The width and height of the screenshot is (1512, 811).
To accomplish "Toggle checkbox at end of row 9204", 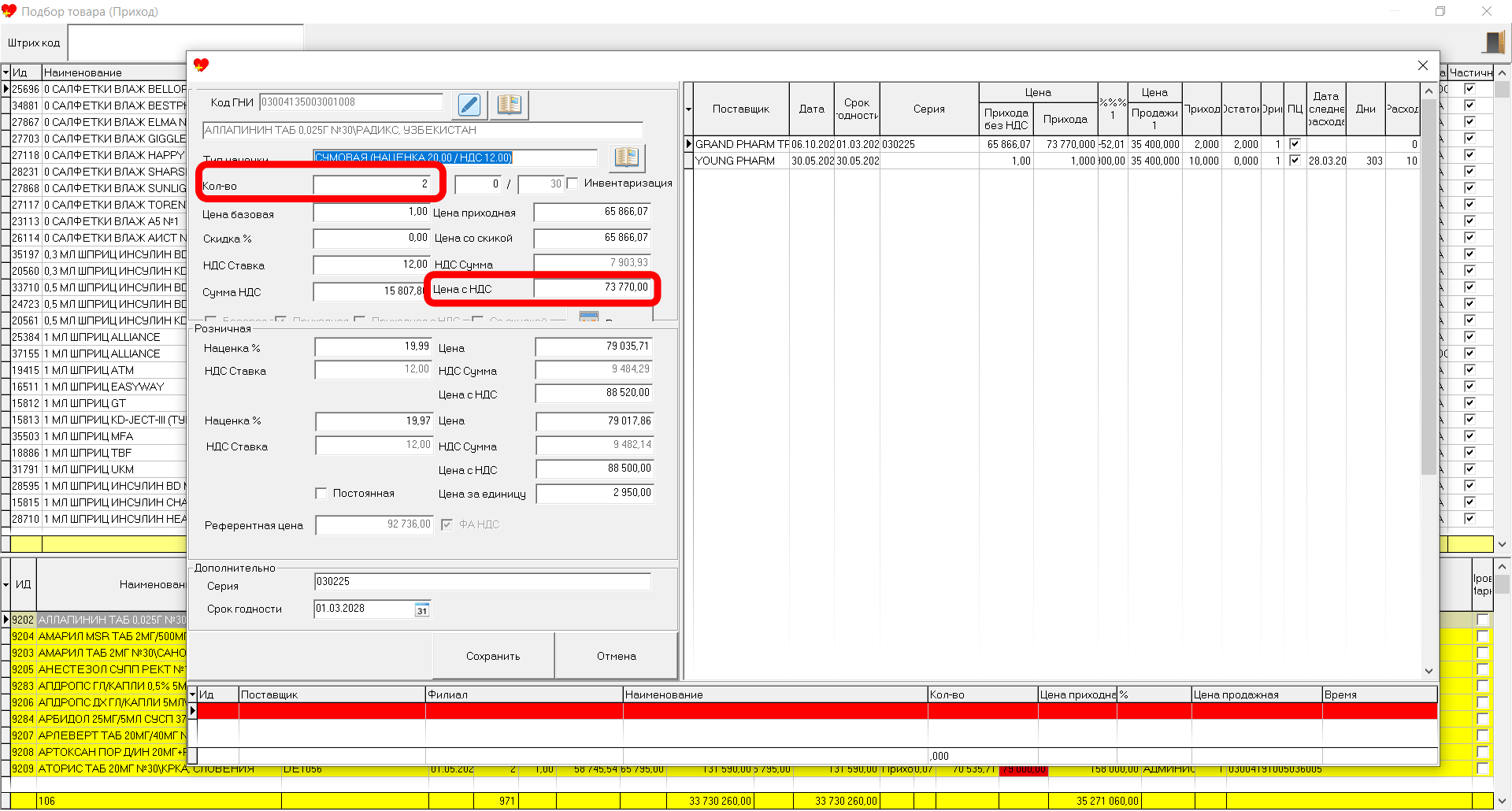I will 1483,636.
